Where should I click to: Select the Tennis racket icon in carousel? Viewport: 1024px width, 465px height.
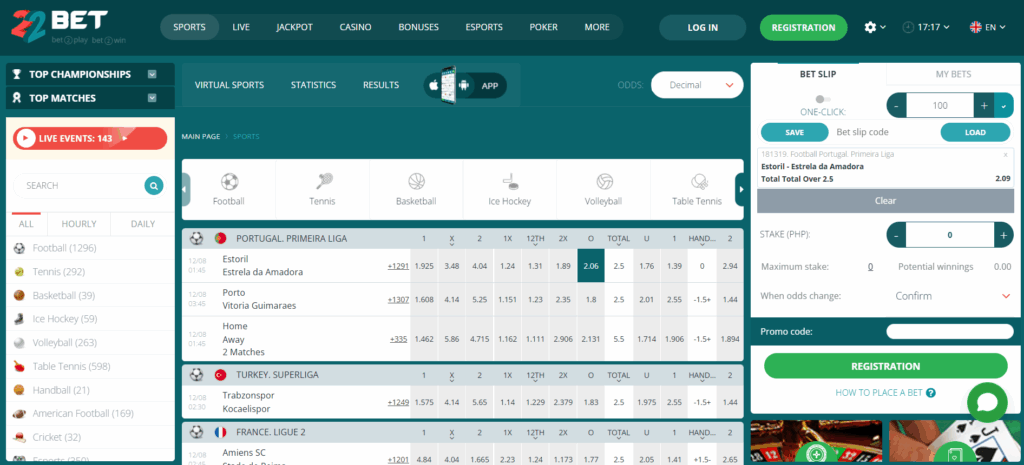click(x=323, y=181)
